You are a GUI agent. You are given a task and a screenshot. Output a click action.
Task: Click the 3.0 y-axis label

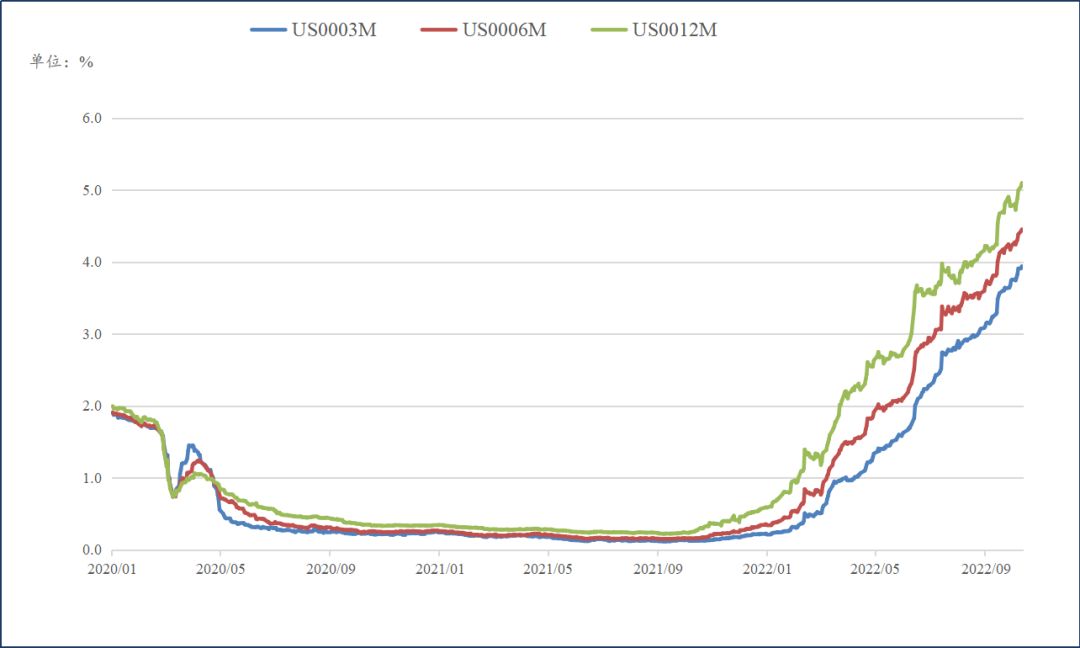point(92,334)
